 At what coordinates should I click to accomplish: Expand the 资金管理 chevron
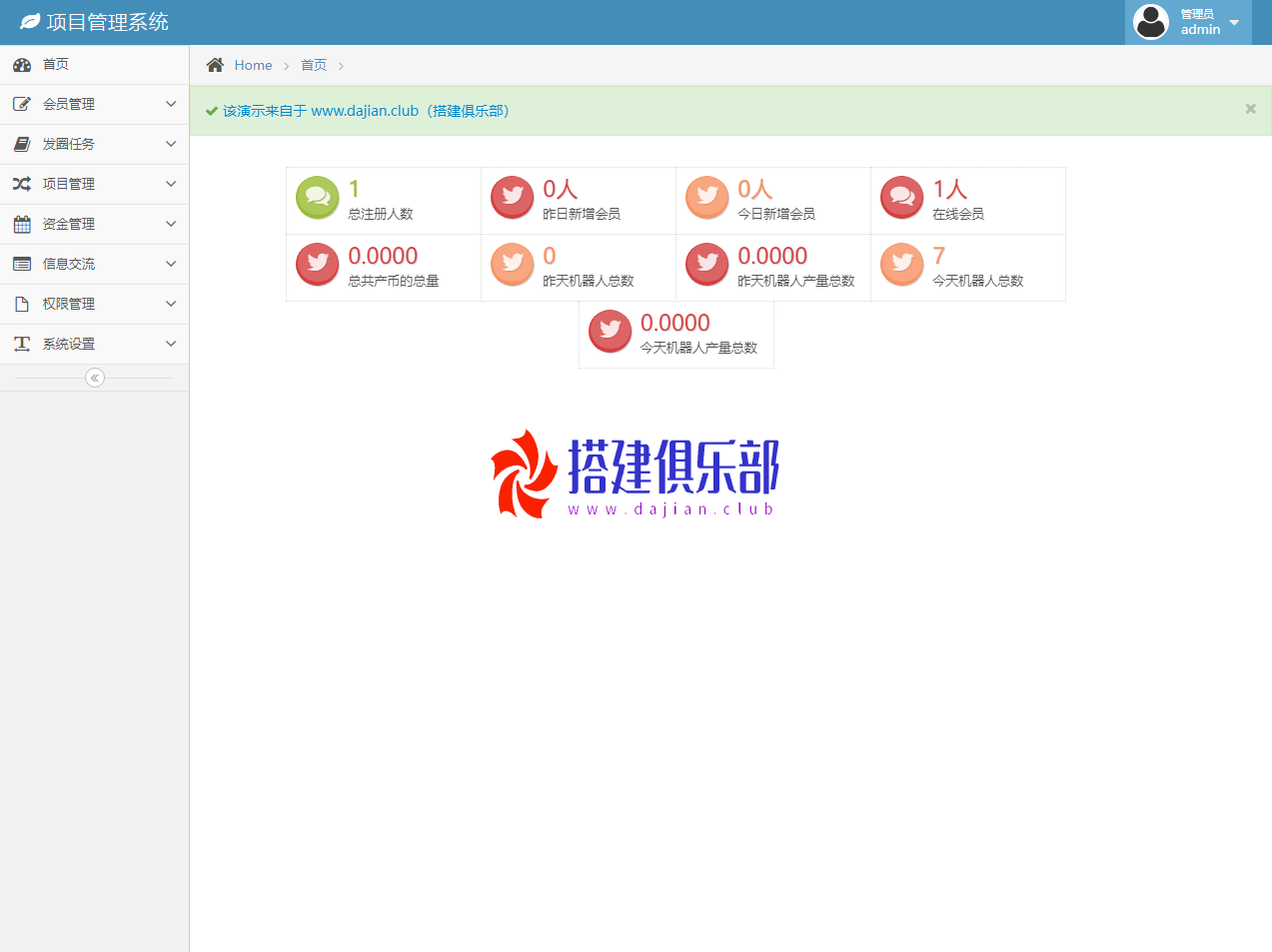pos(171,224)
